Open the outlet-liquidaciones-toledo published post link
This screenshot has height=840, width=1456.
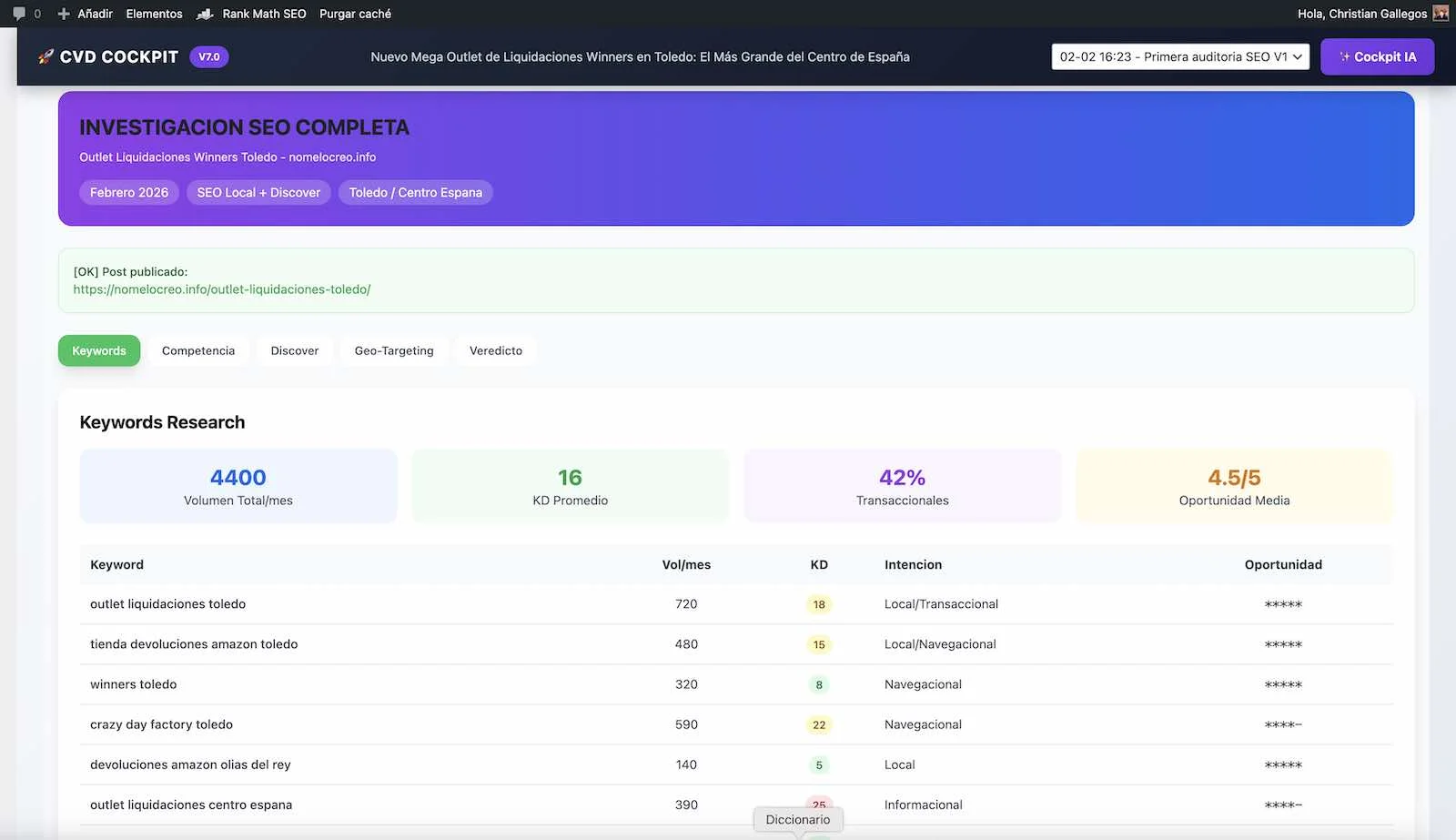click(221, 288)
